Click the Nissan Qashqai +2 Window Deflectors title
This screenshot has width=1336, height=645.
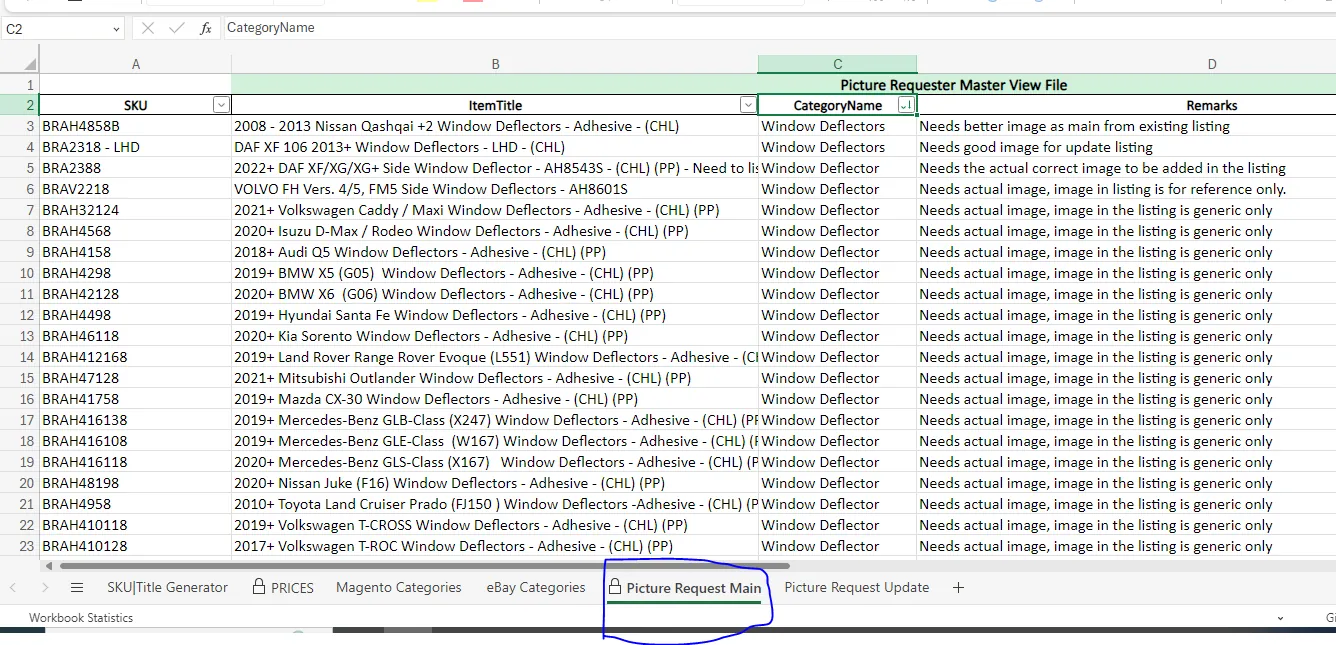[x=457, y=126]
